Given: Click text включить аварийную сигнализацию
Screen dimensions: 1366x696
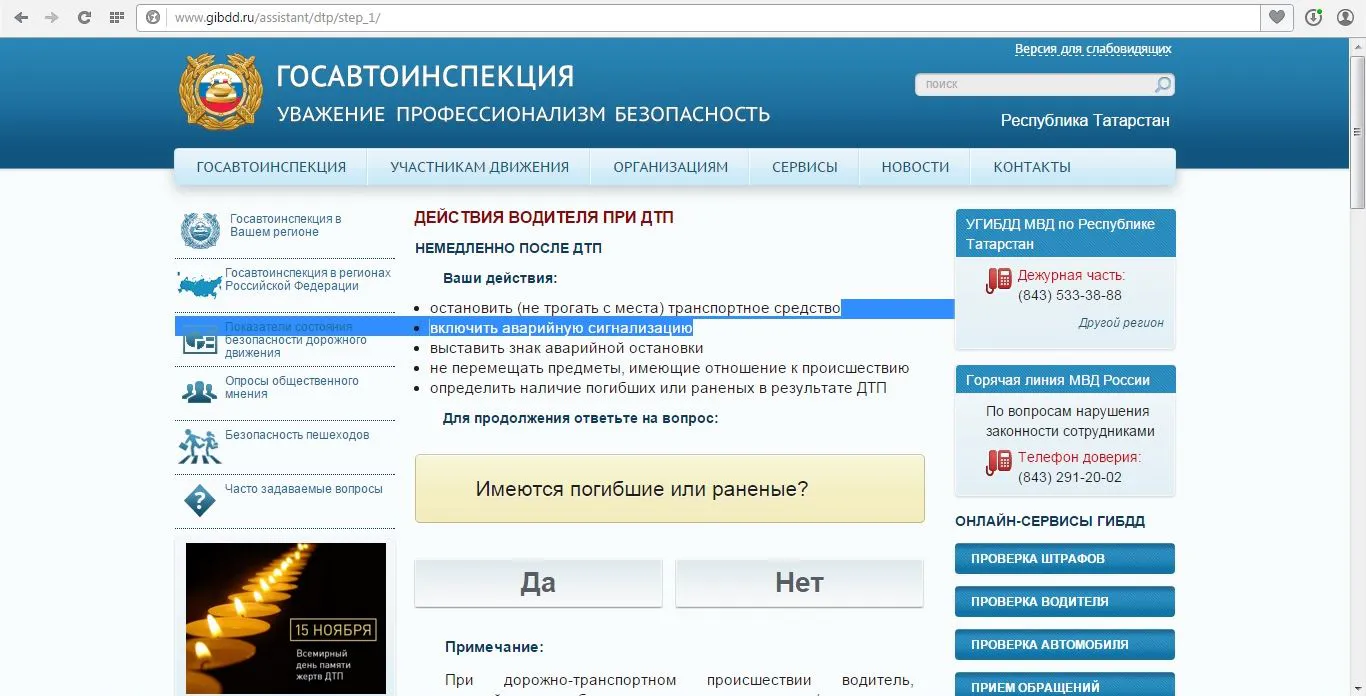Looking at the screenshot, I should (561, 328).
